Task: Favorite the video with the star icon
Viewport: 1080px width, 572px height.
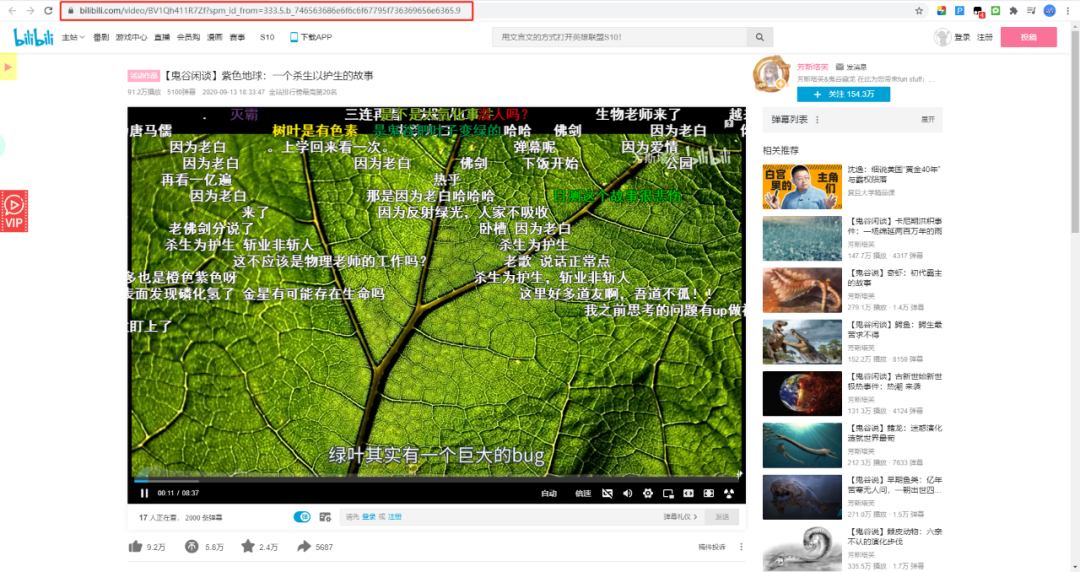Action: pos(248,547)
